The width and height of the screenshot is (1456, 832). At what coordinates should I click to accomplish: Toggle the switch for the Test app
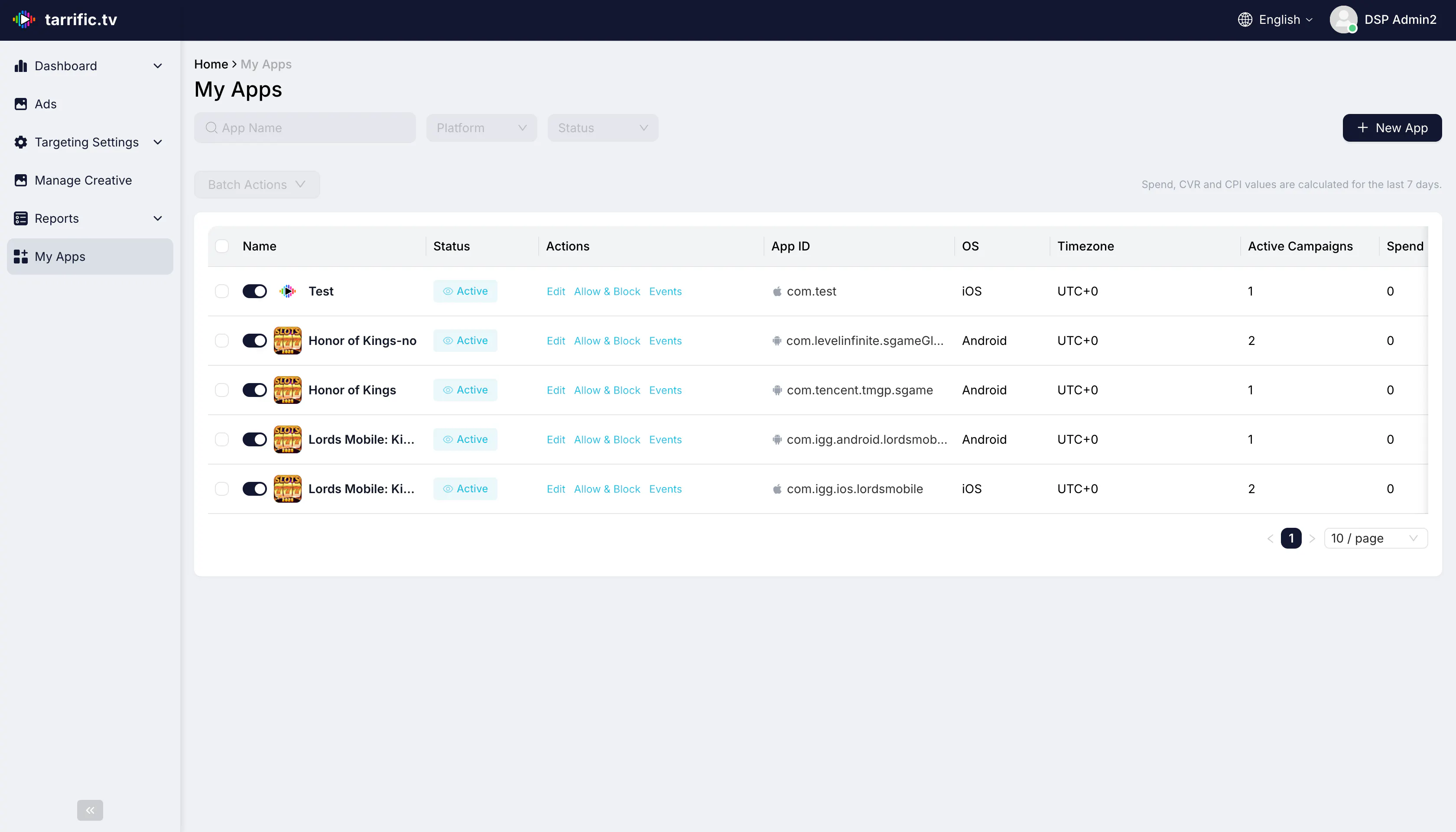[x=254, y=292]
